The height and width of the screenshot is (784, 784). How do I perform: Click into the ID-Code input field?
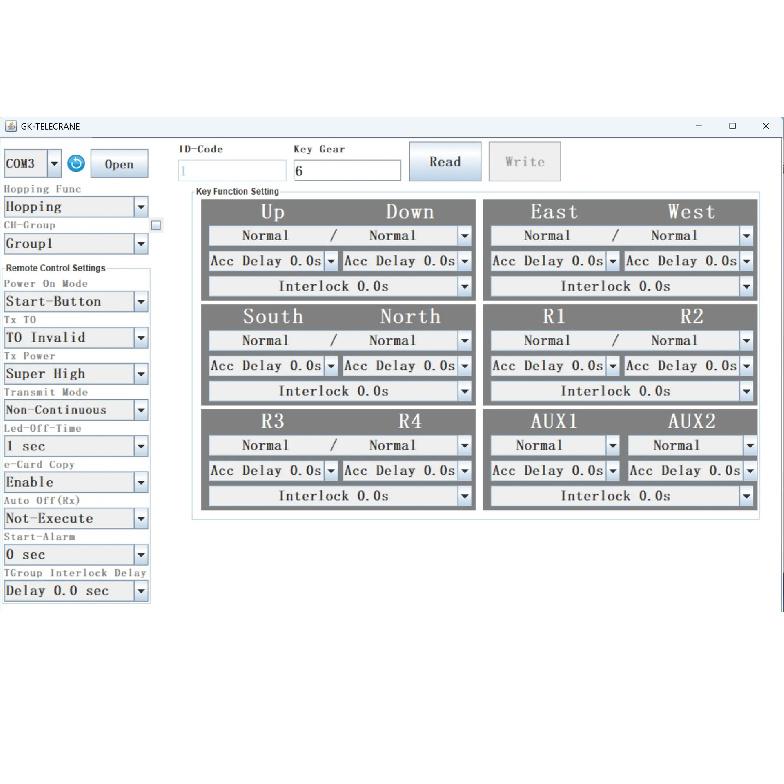pyautogui.click(x=232, y=170)
